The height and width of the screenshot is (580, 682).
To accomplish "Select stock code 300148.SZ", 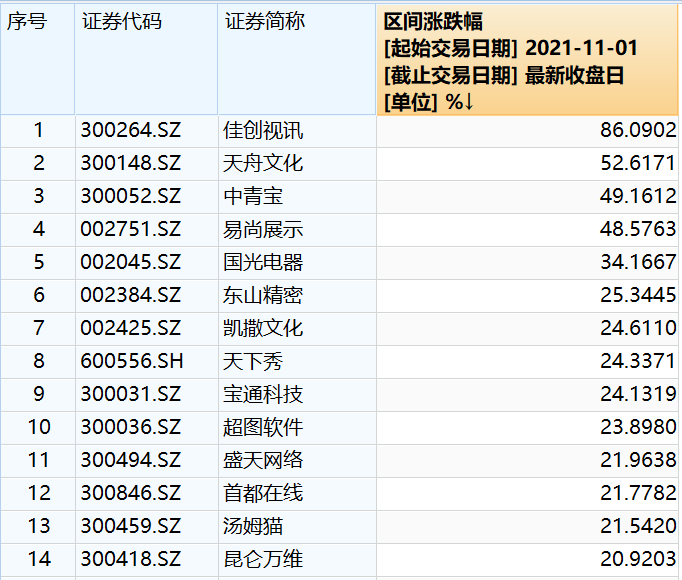I will coord(130,163).
